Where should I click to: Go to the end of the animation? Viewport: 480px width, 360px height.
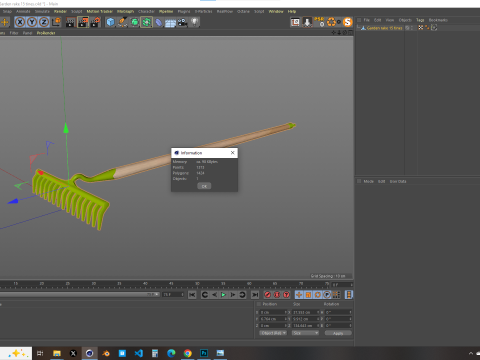[x=255, y=295]
